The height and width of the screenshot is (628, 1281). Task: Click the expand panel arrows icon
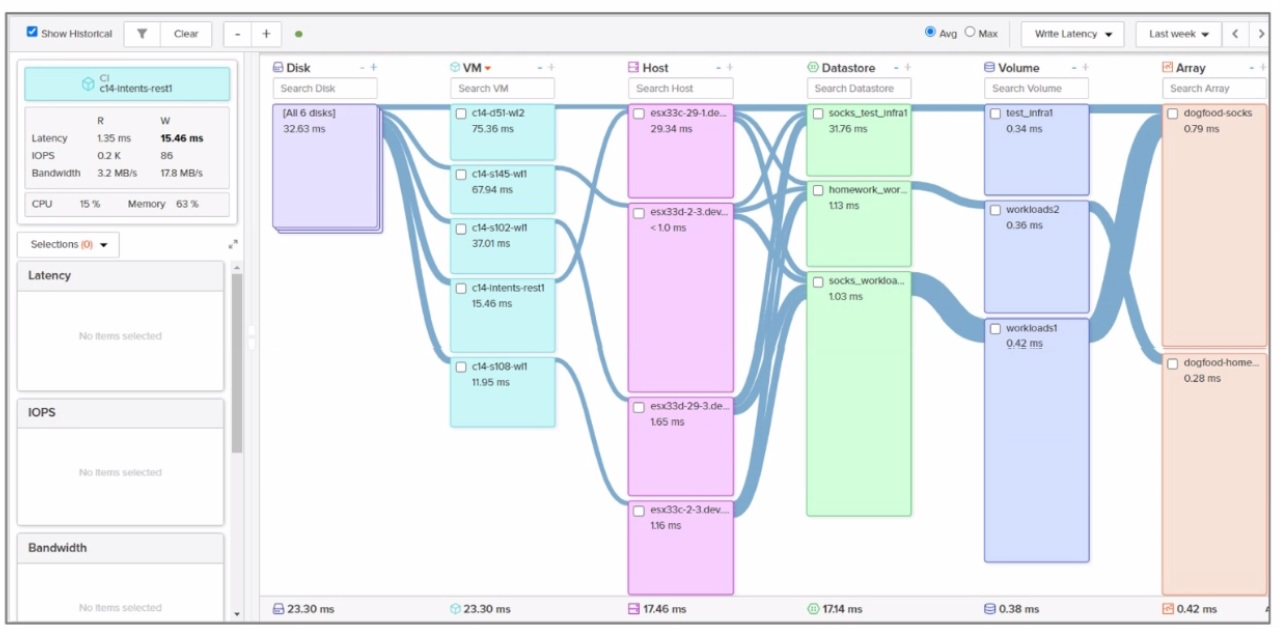[233, 244]
